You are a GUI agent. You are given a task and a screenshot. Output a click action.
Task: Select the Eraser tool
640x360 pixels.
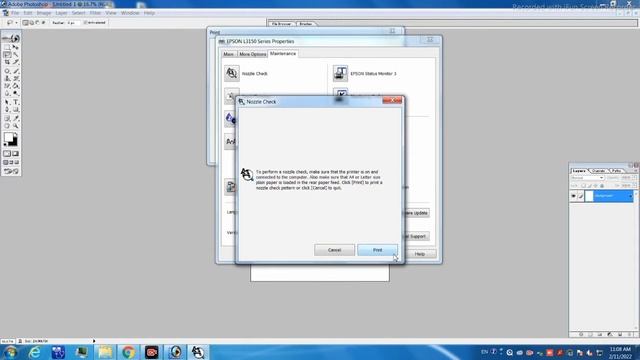7,86
